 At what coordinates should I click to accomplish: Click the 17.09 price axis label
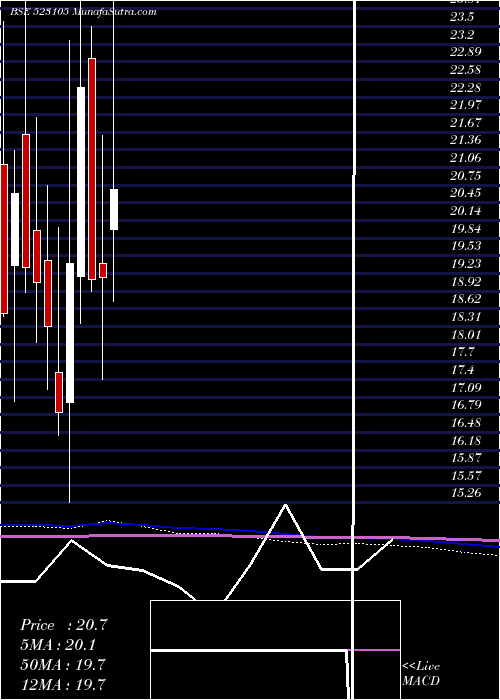point(466,387)
